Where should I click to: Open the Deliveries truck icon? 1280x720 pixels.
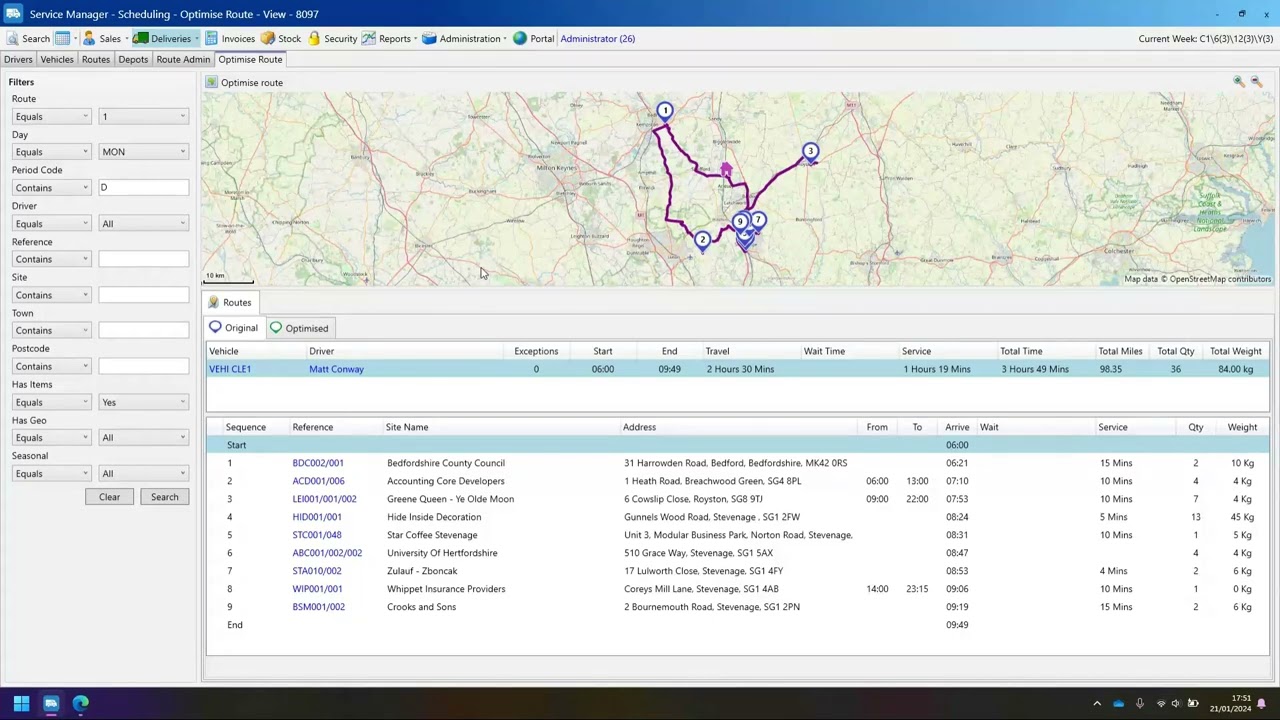click(141, 38)
